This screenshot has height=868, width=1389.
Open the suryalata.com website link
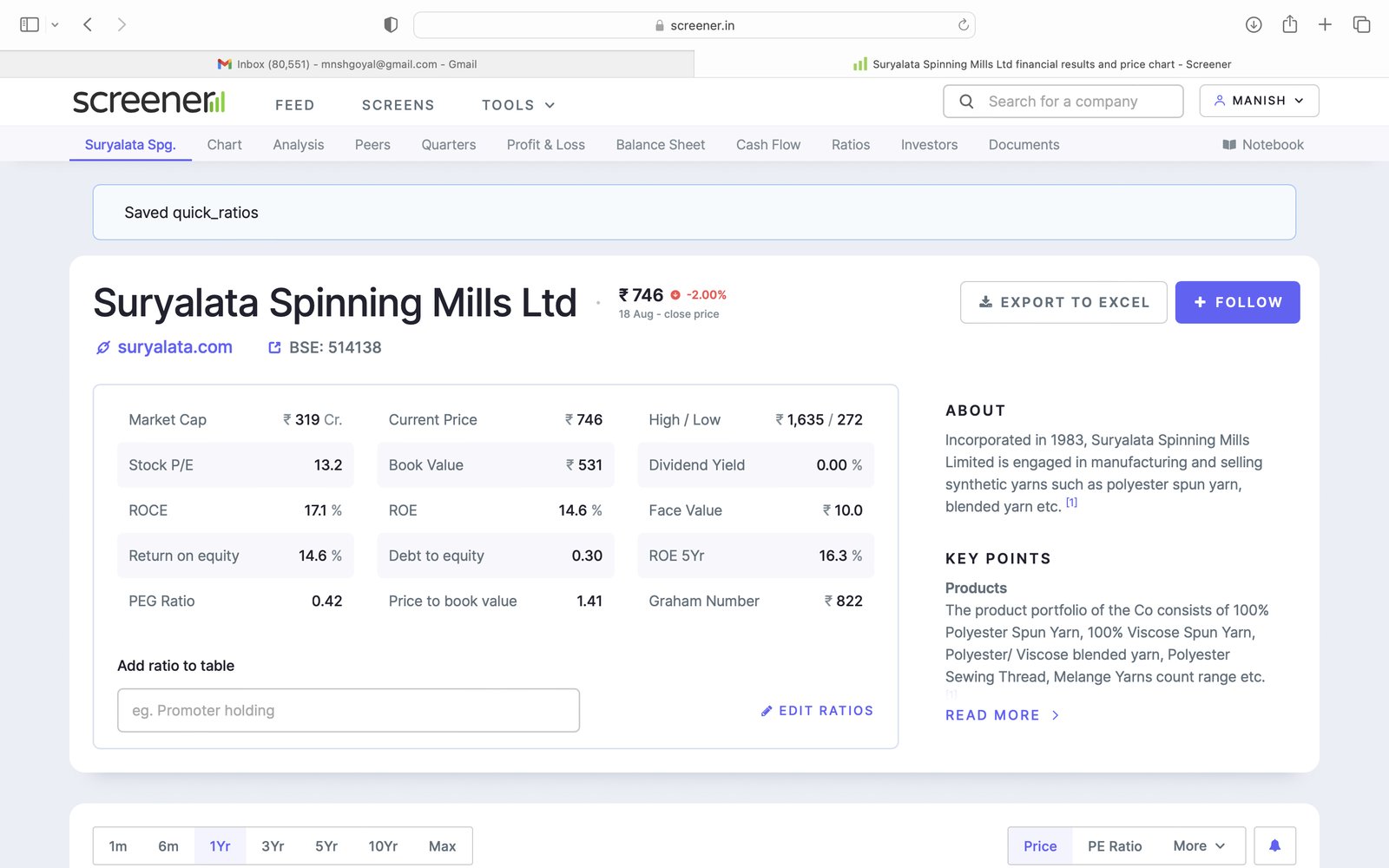pyautogui.click(x=174, y=347)
